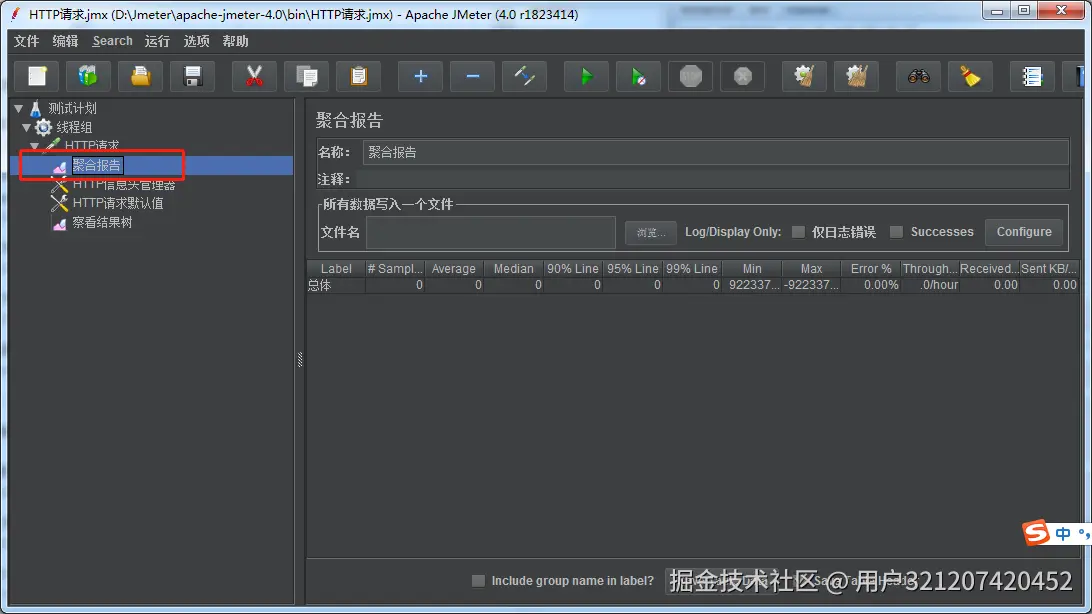1092x614 pixels.
Task: Select the 察看结果树 tree node
Action: [x=102, y=223]
